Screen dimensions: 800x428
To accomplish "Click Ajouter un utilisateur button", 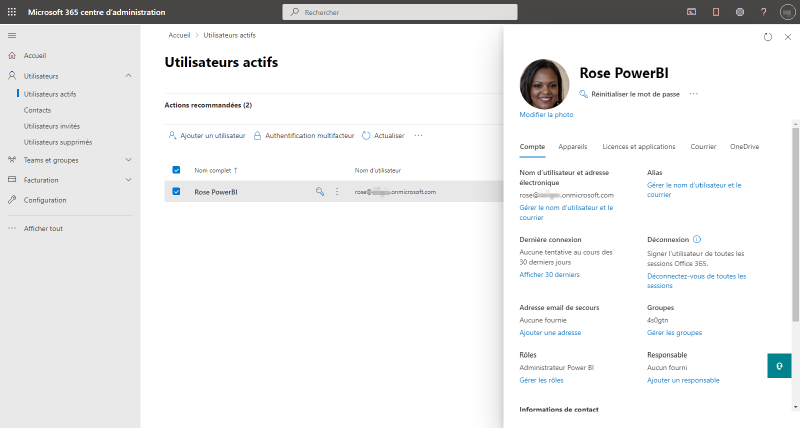I will coord(207,136).
